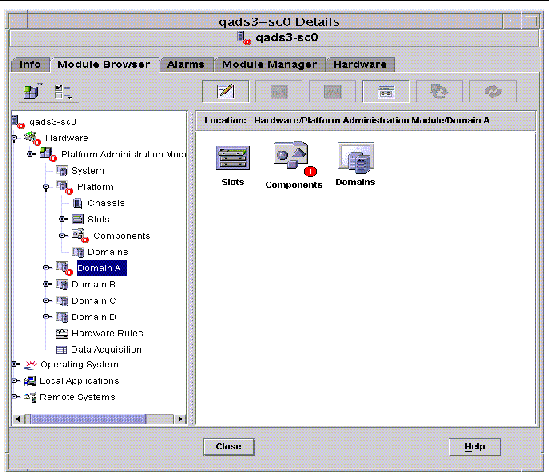Click the Hardware node icon in tree
This screenshot has width=549, height=472.
[32, 138]
